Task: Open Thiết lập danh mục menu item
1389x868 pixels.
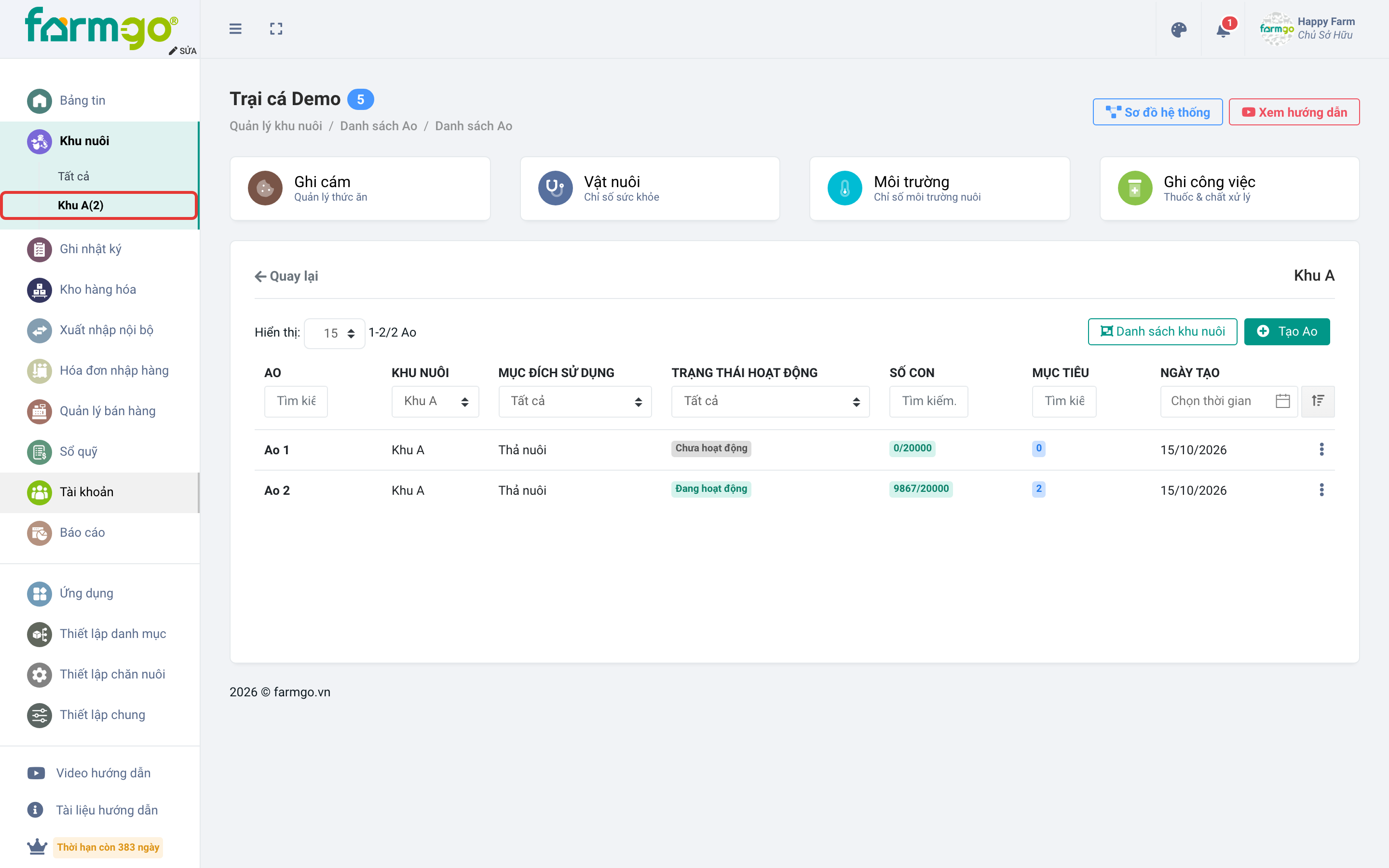Action: click(x=99, y=634)
